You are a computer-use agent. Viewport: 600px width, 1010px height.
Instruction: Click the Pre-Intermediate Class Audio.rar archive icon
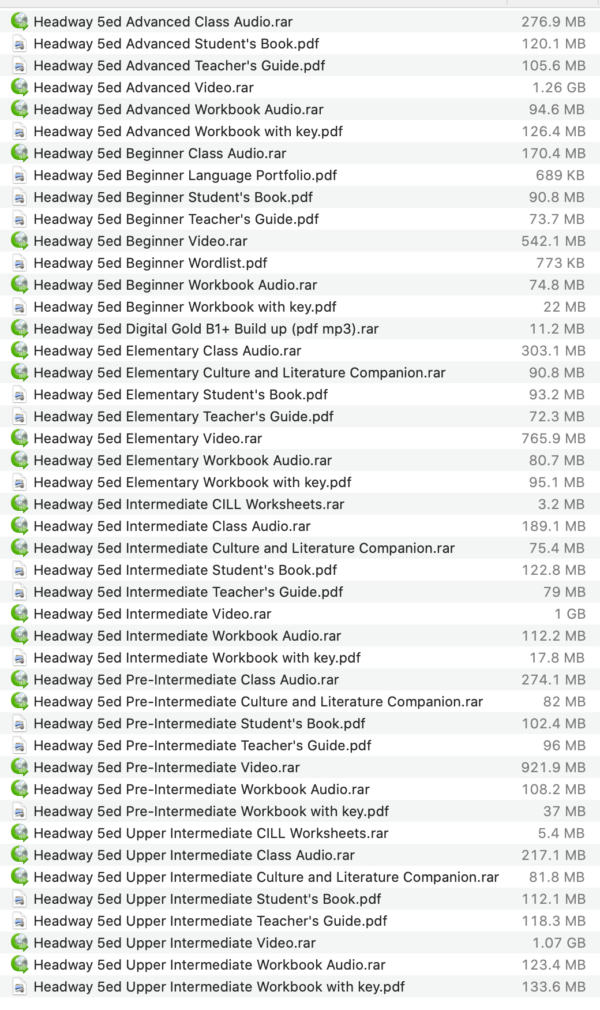coord(19,680)
